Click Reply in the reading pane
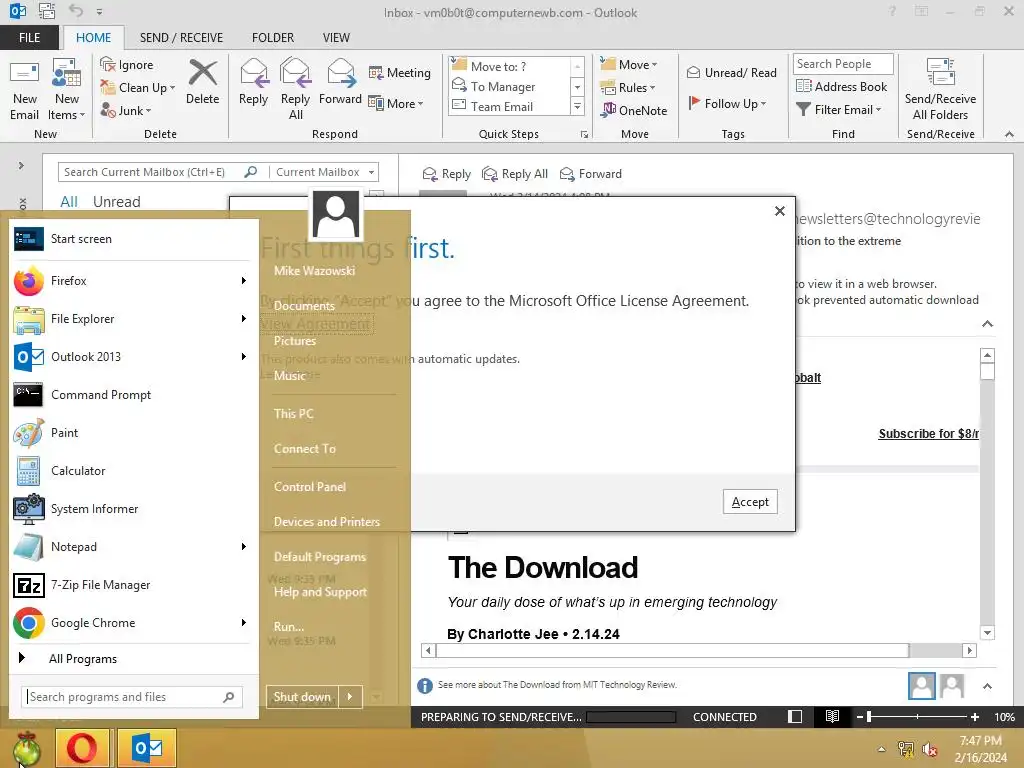 click(x=447, y=174)
